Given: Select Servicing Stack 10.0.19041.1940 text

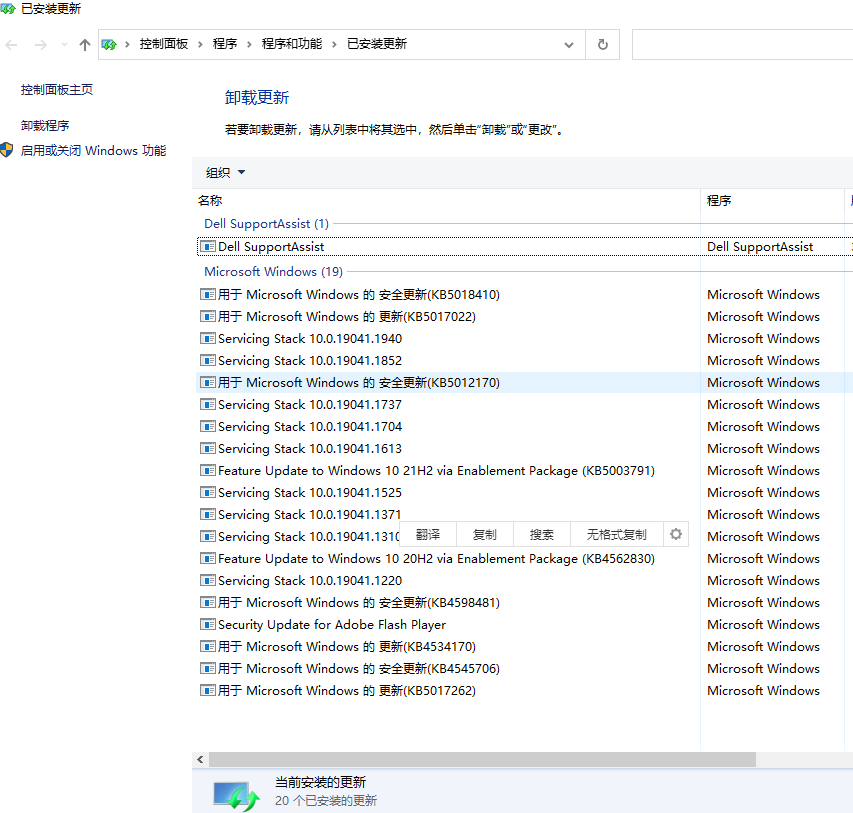Looking at the screenshot, I should [310, 338].
